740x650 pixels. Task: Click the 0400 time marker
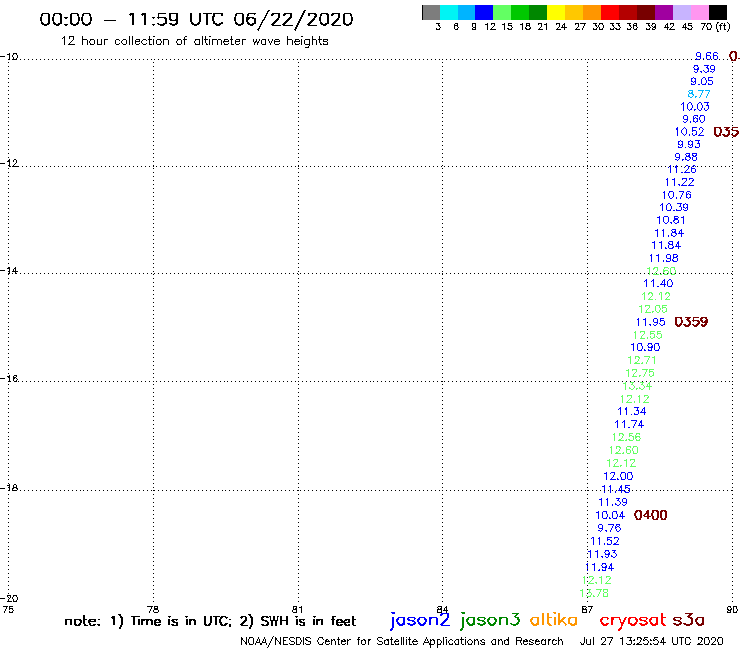coord(651,515)
